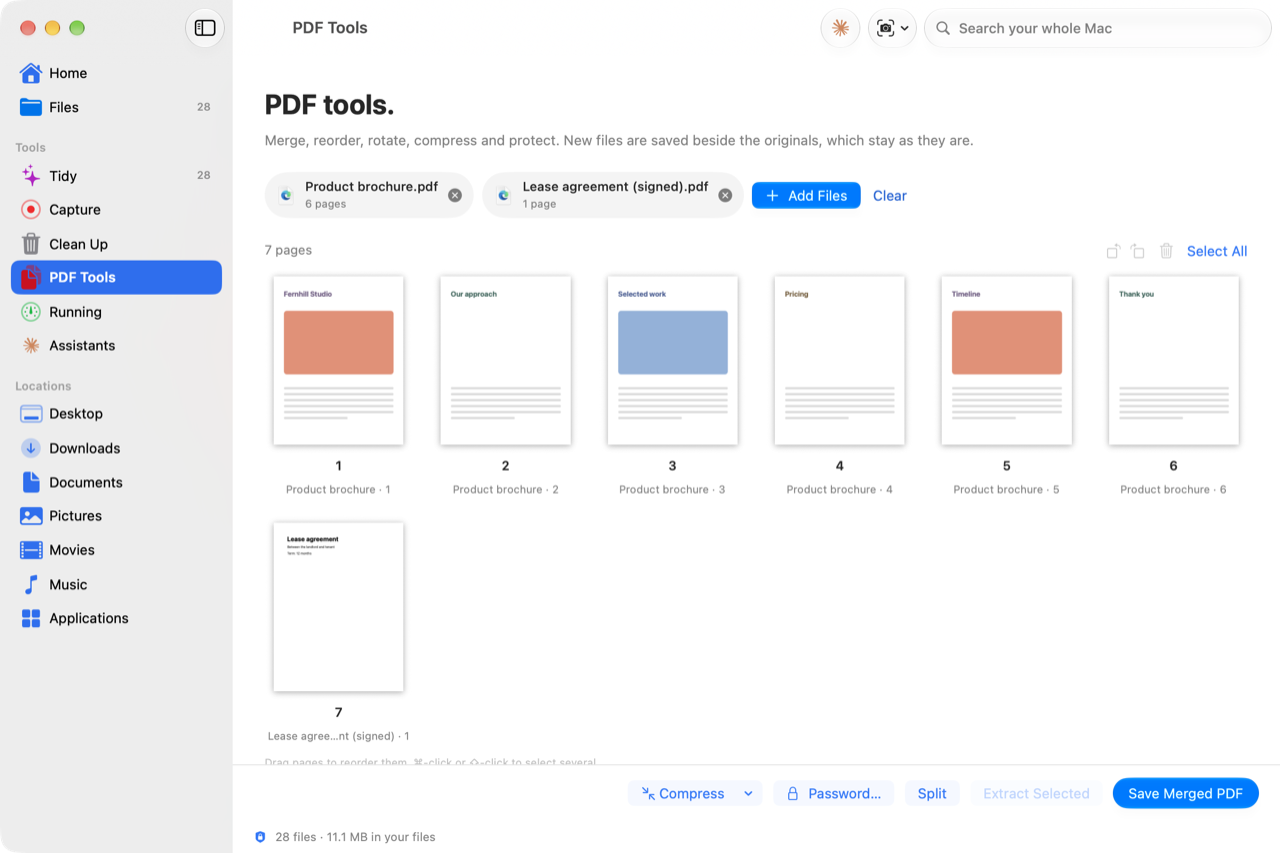Click Extract Selected

1036,794
